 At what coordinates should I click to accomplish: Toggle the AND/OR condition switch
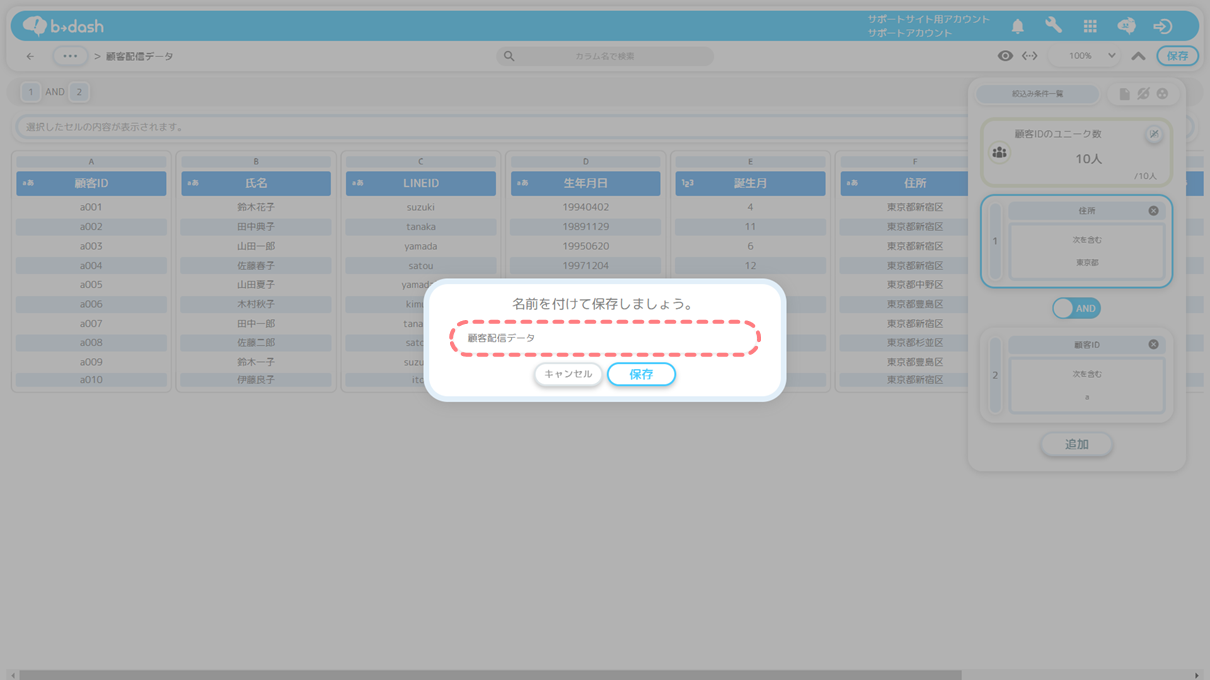click(1076, 309)
